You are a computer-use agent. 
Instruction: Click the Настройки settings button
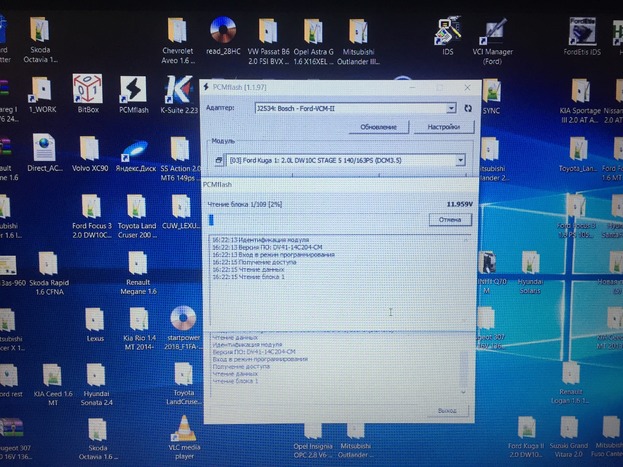443,128
